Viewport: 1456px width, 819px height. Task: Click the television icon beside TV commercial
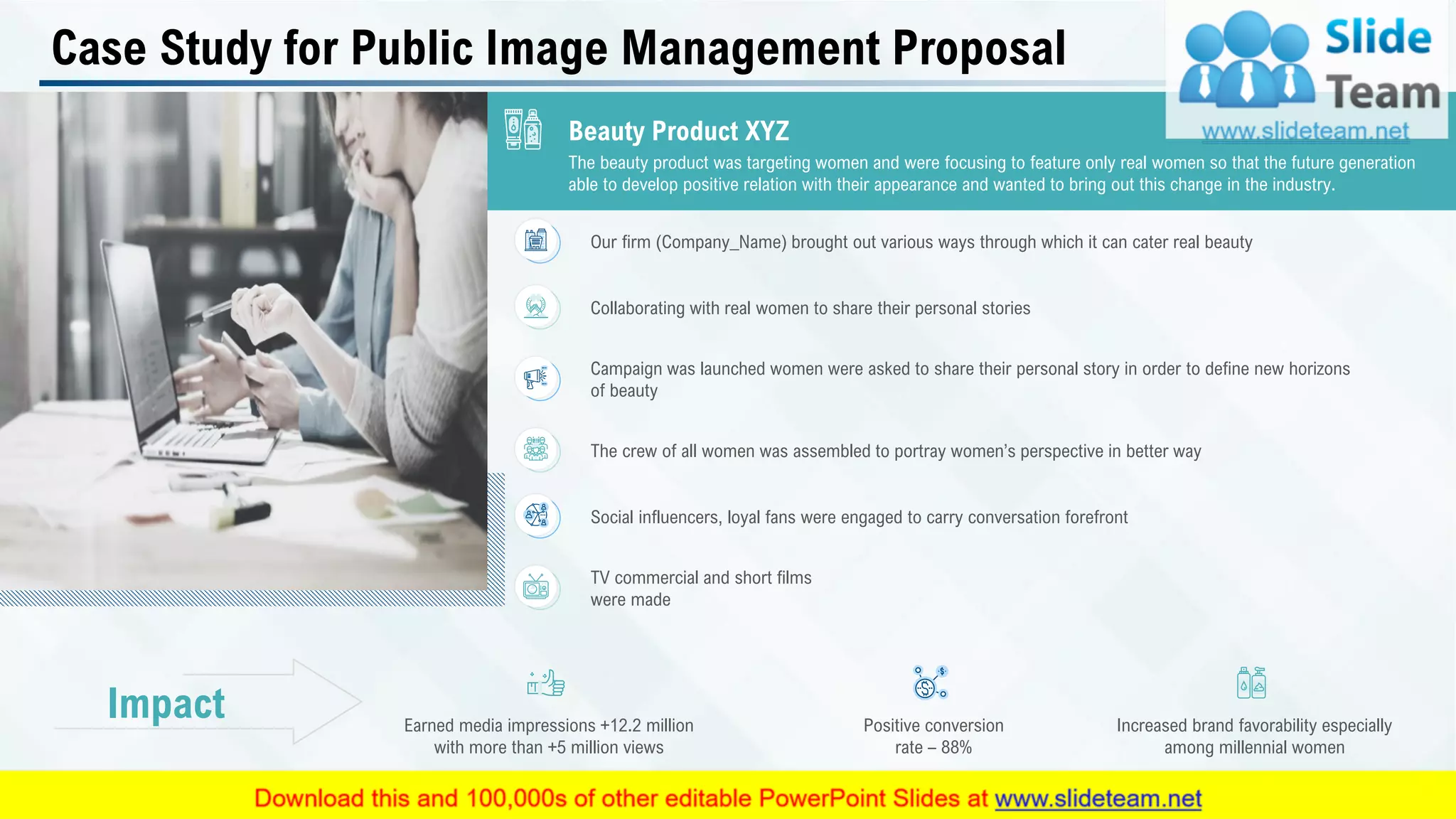coord(537,588)
